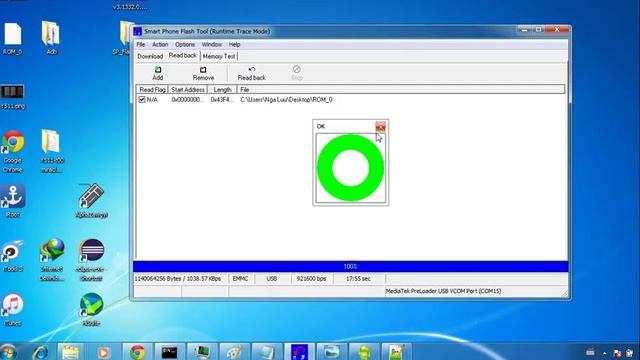This screenshot has width=640, height=360.
Task: Open ROM_0 file on desktop
Action: (13, 38)
